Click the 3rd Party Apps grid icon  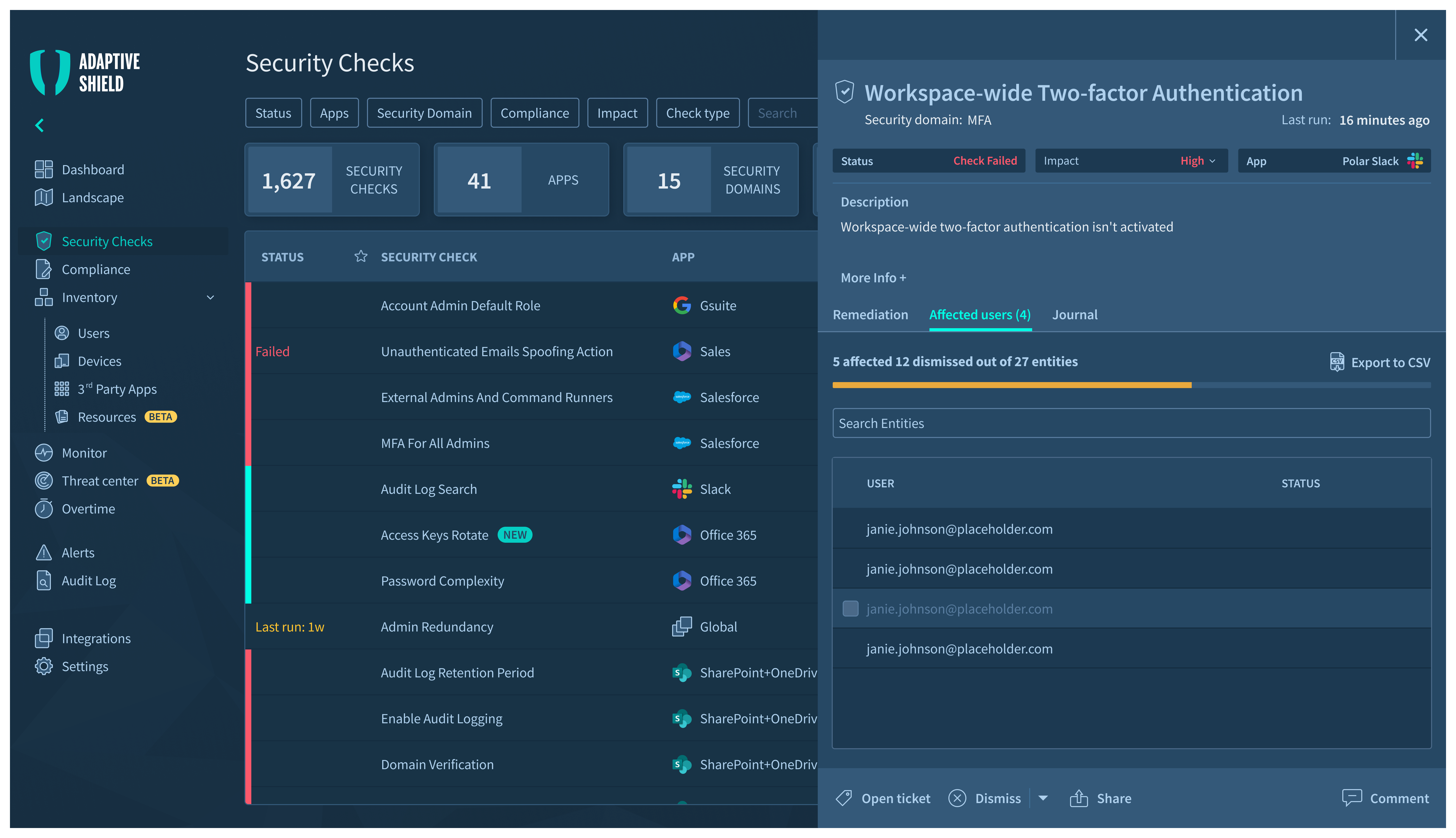pos(62,389)
